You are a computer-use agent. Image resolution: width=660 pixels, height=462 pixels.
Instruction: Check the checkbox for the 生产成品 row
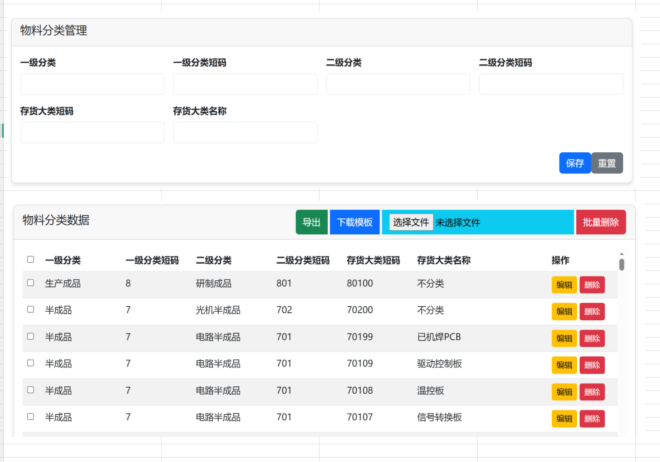click(x=30, y=283)
